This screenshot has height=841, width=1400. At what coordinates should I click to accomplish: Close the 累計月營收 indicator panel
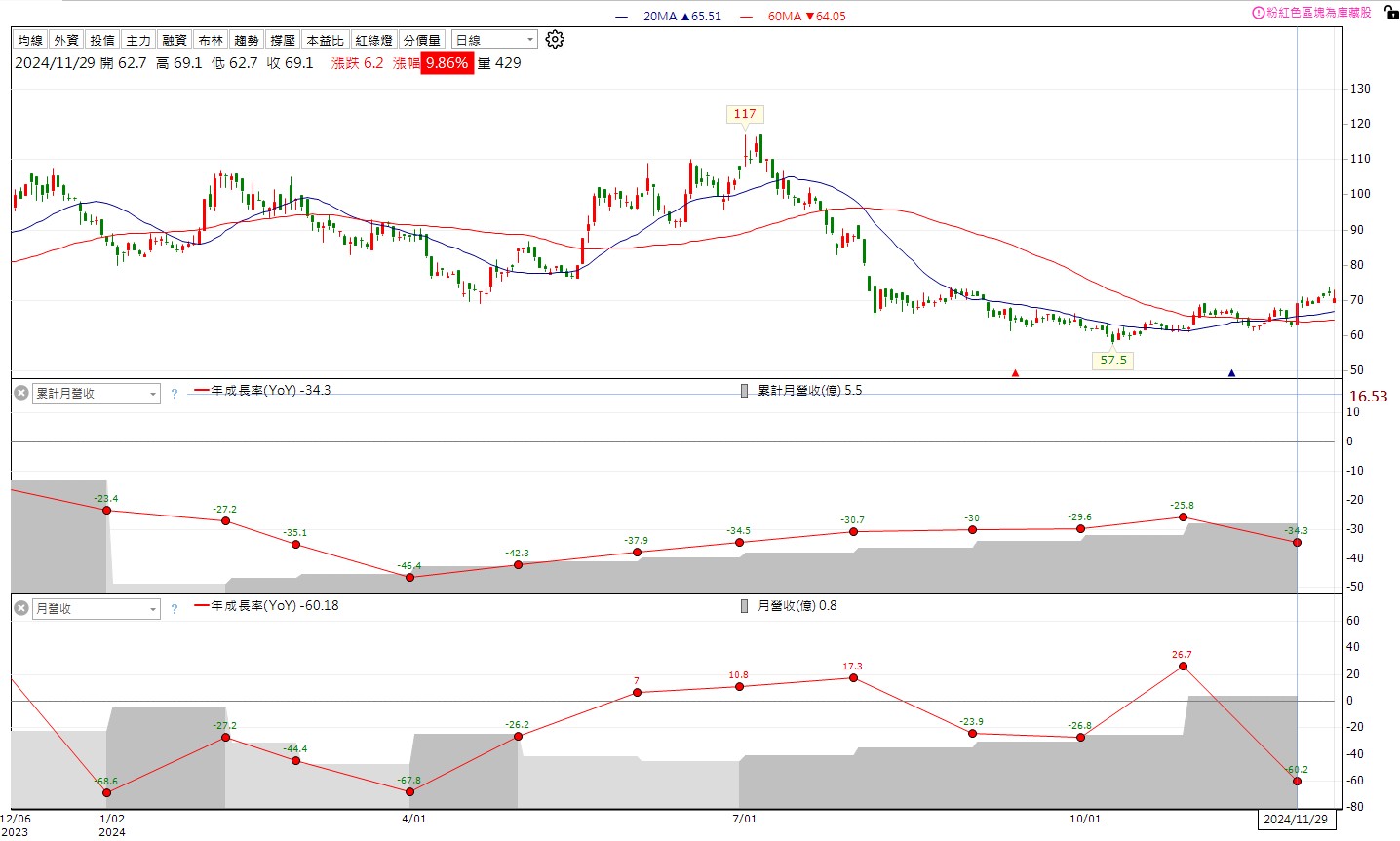pos(20,393)
